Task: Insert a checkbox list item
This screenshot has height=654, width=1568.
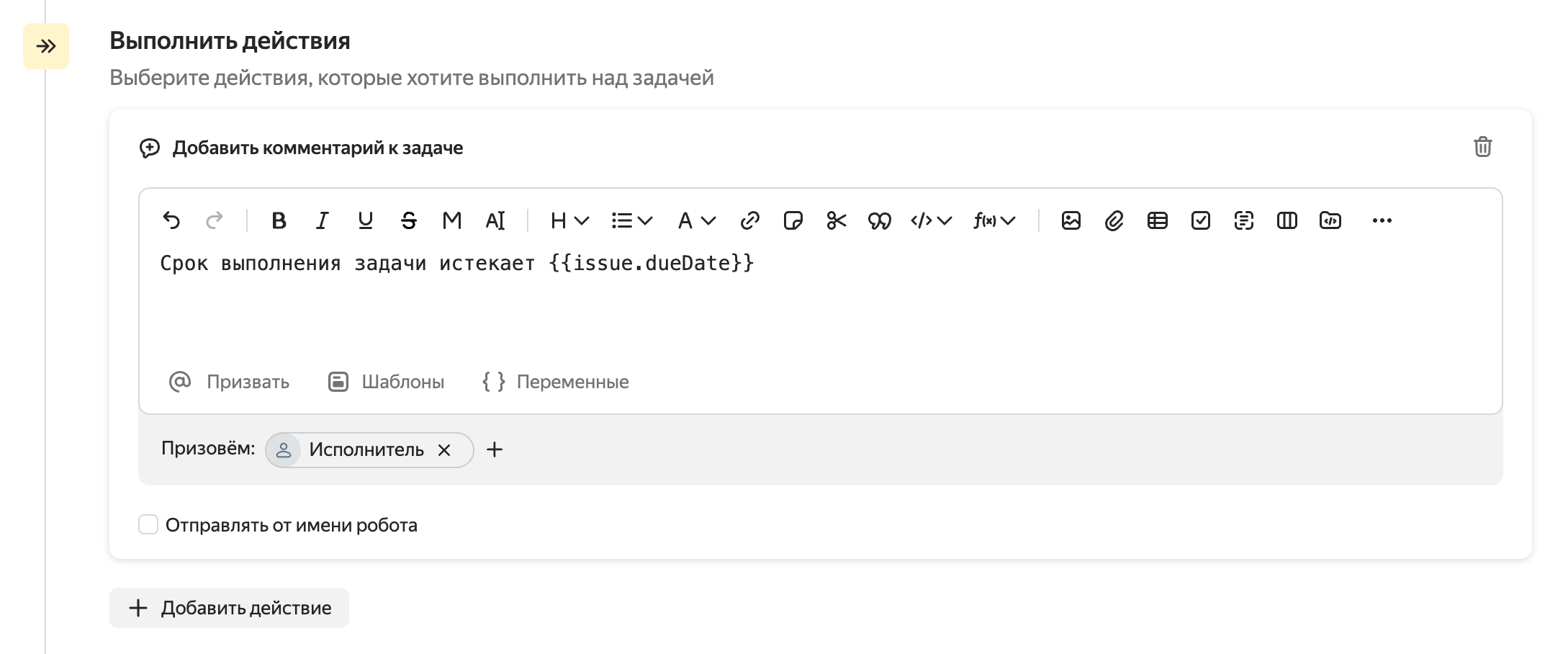Action: pos(1200,220)
